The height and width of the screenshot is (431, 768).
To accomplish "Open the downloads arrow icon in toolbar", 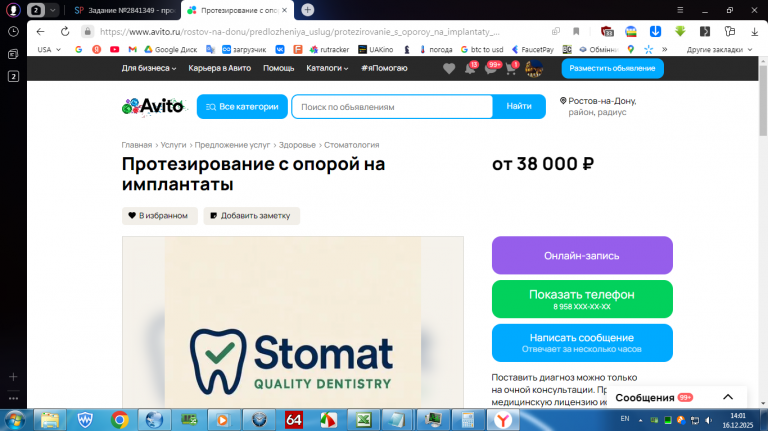I will [754, 31].
